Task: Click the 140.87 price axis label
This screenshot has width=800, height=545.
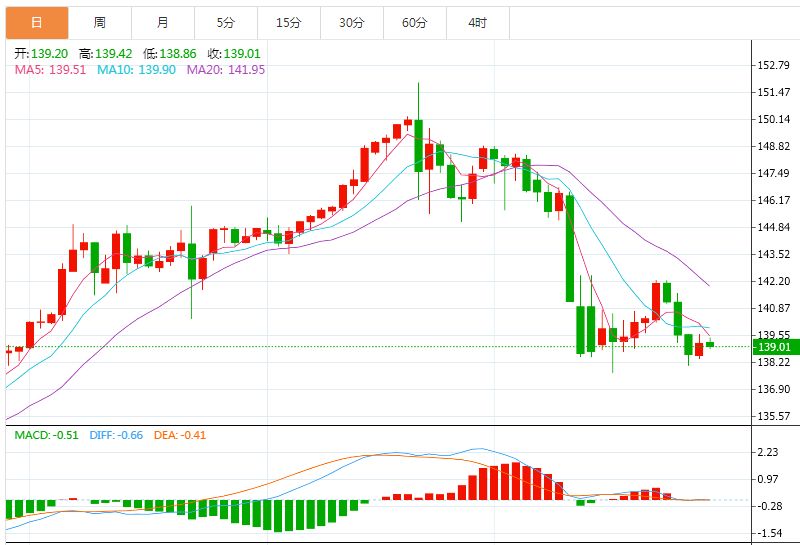Action: point(773,308)
